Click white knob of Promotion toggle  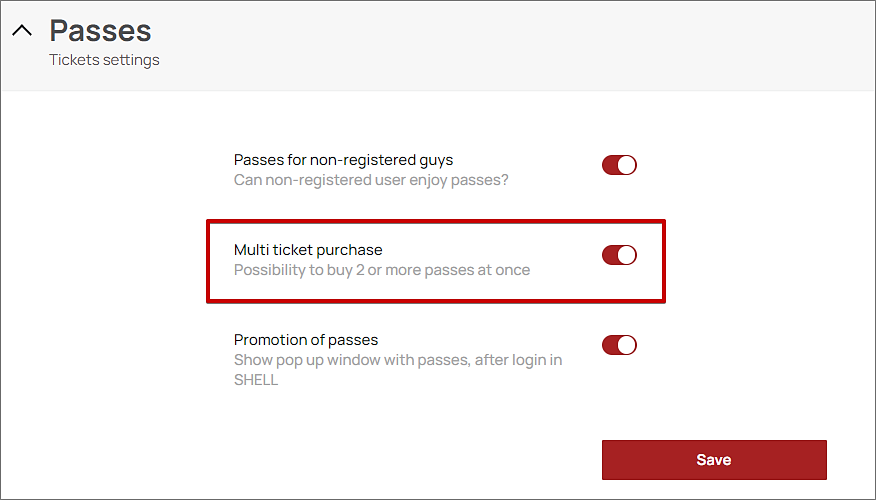coord(626,345)
